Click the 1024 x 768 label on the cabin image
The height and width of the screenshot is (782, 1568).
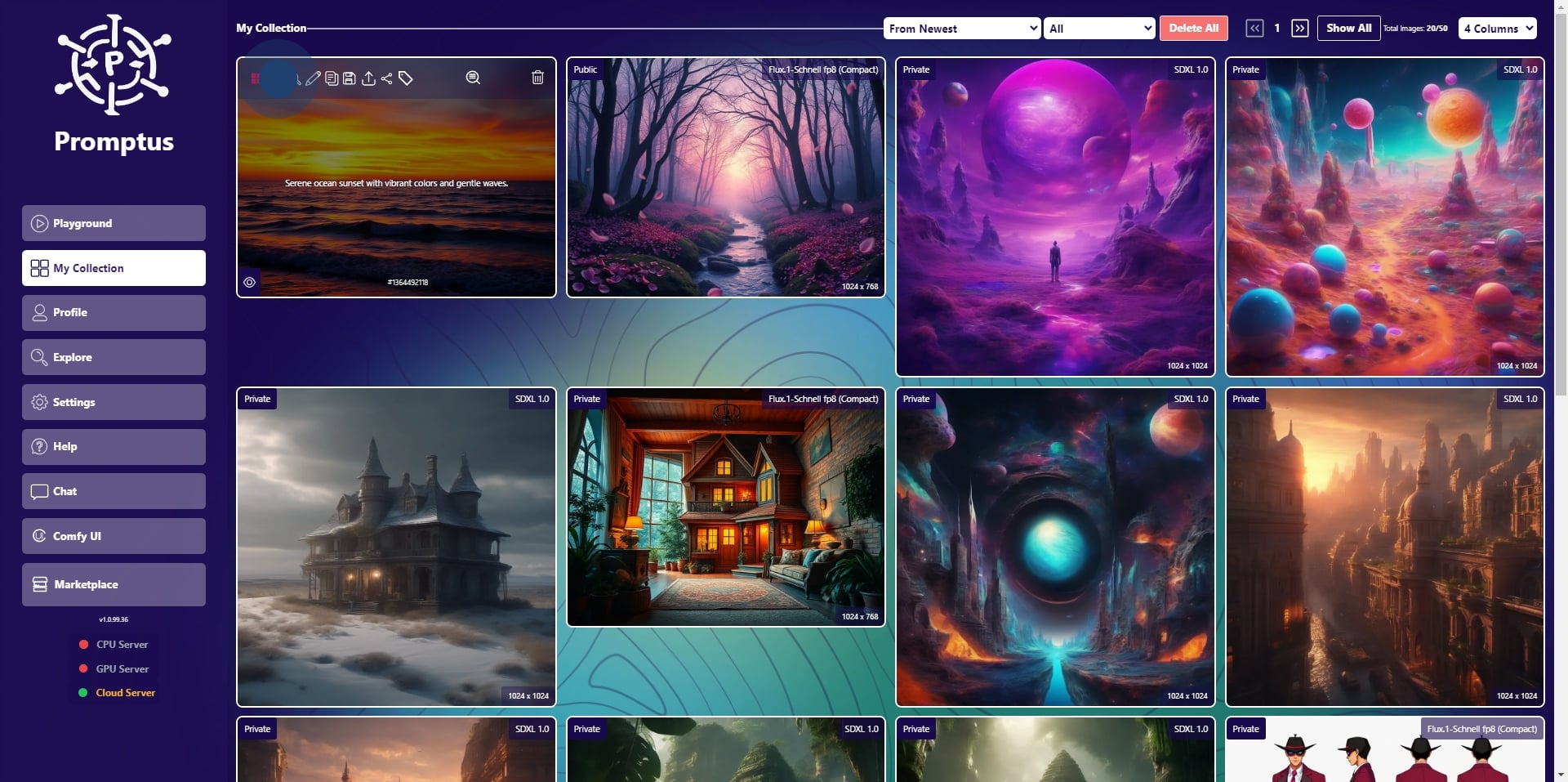click(x=860, y=617)
